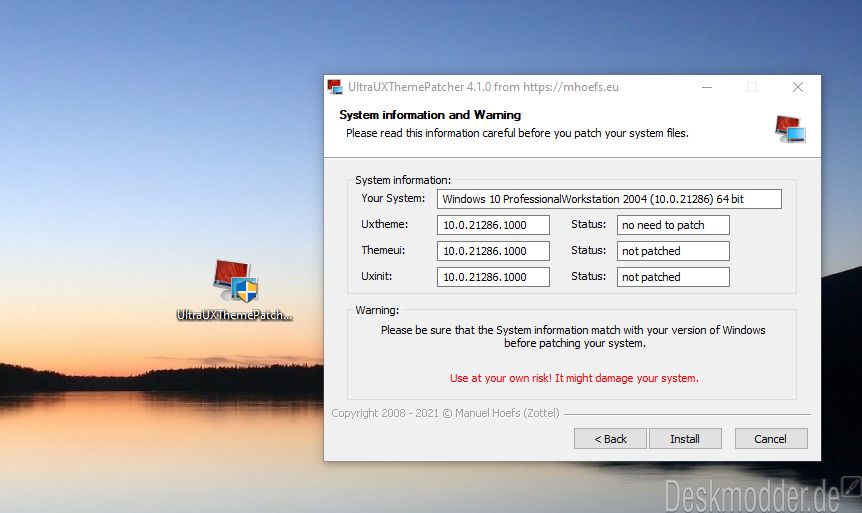The image size is (862, 513).
Task: Select the Uxinit version field
Action: 493,277
